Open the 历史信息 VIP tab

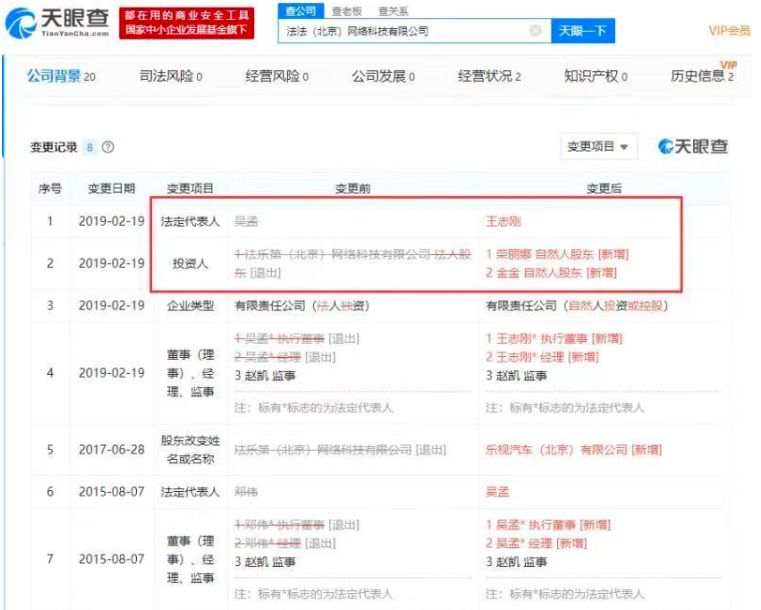coord(702,75)
